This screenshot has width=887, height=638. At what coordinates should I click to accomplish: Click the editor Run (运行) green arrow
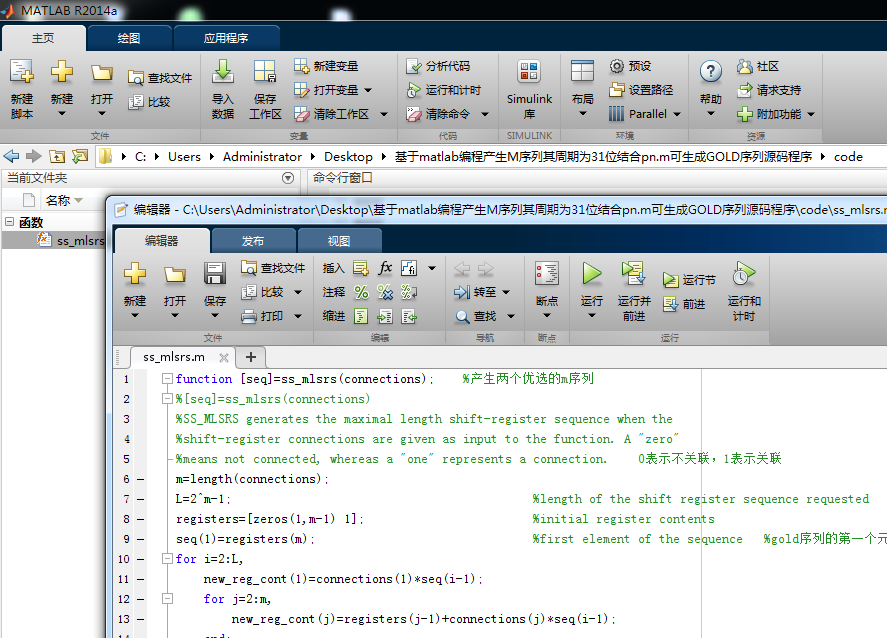coord(592,274)
